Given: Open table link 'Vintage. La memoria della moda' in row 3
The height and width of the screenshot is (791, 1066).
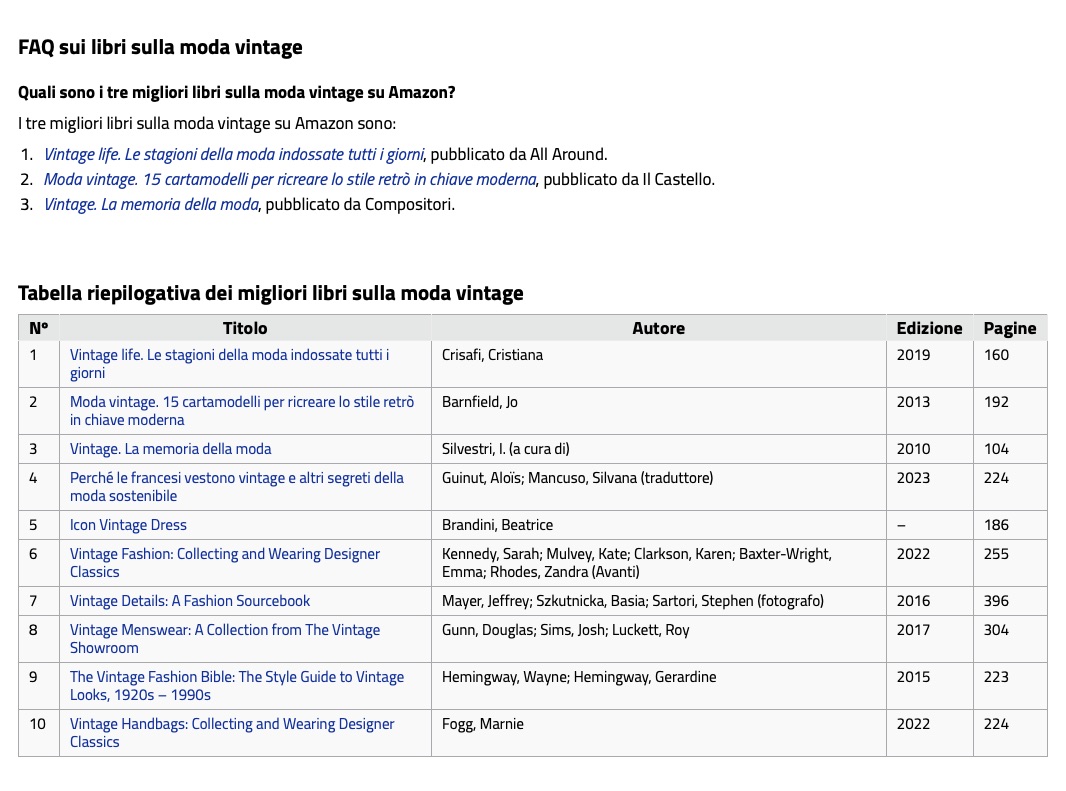Looking at the screenshot, I should pyautogui.click(x=171, y=449).
